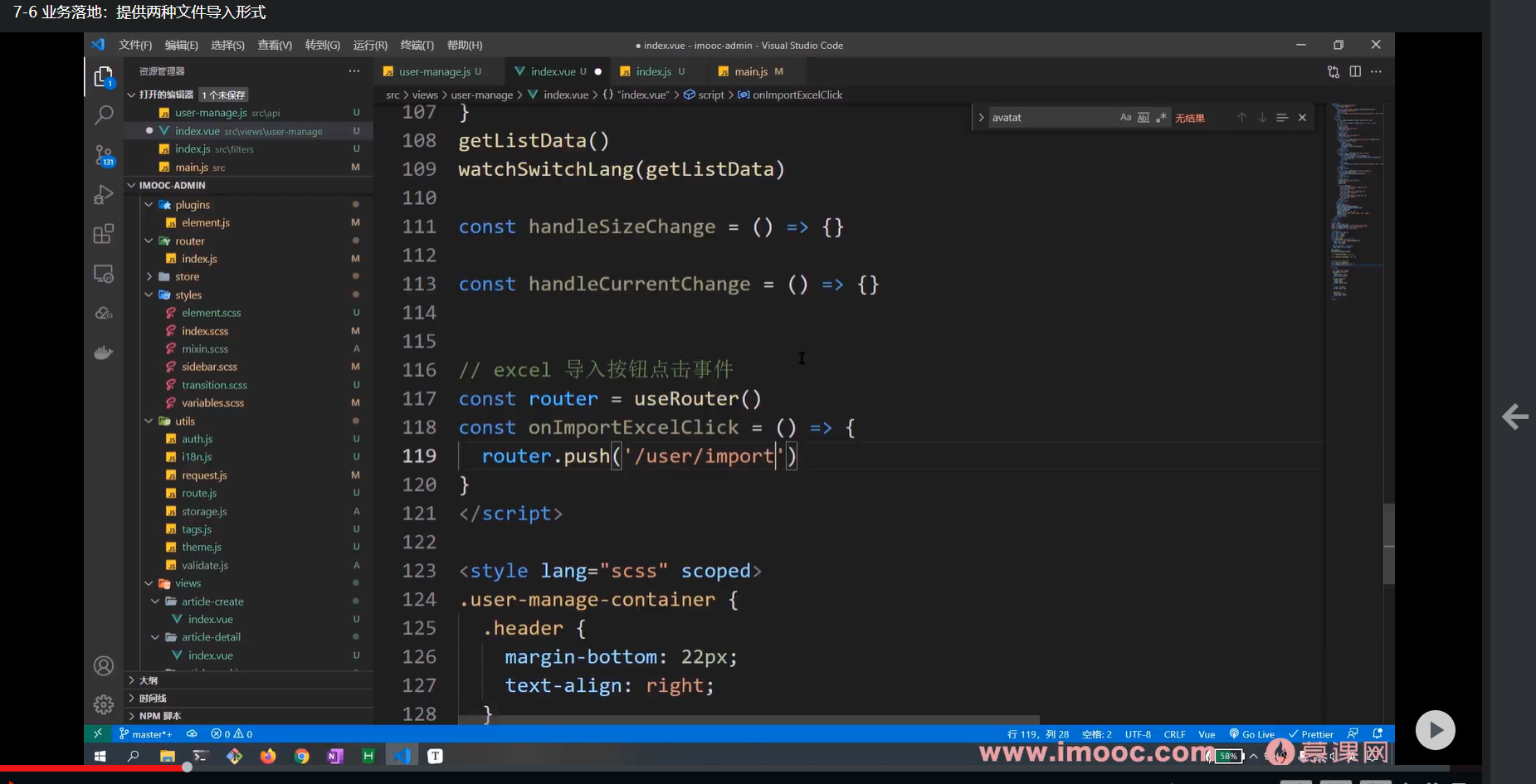Click the line 119 column 28 cursor position
Image resolution: width=1536 pixels, height=784 pixels.
(1038, 734)
